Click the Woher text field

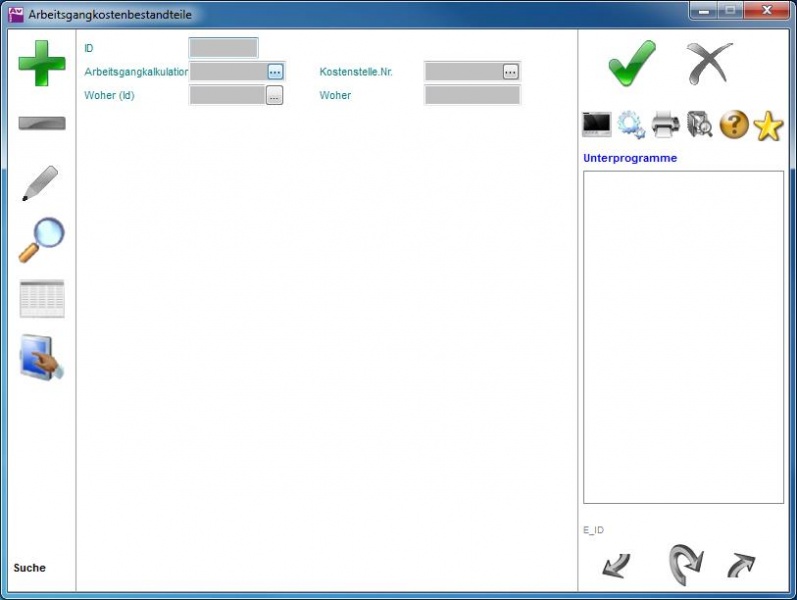coord(472,96)
